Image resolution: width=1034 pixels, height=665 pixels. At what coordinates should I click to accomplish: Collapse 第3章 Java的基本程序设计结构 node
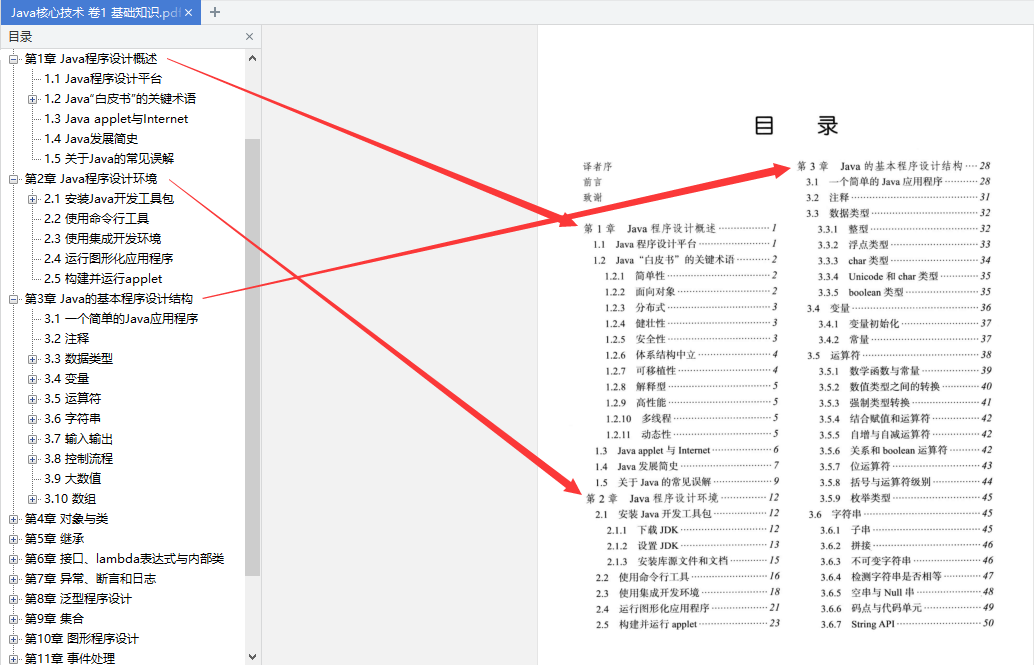point(13,300)
